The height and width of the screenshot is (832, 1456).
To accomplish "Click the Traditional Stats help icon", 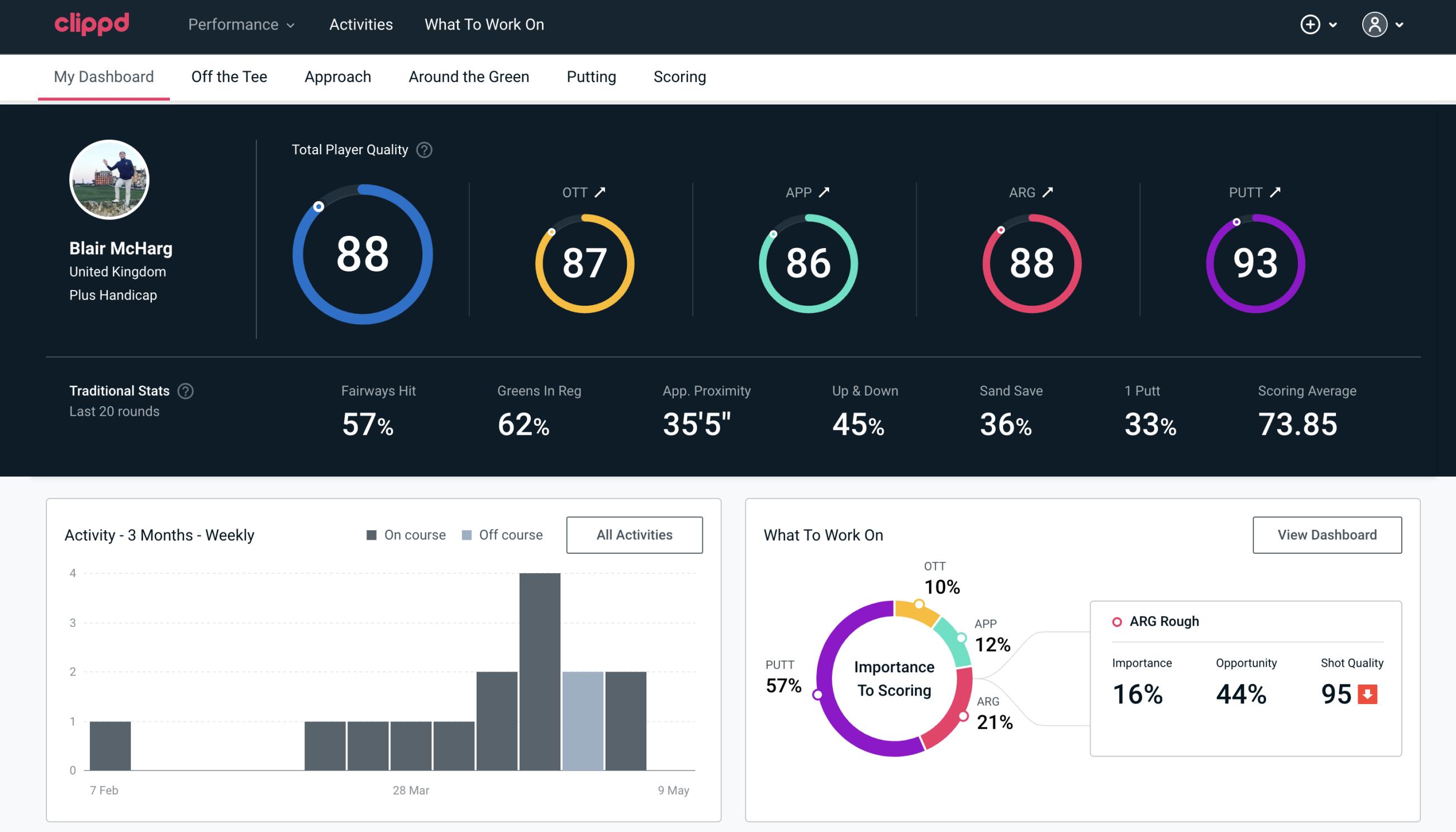I will [186, 391].
